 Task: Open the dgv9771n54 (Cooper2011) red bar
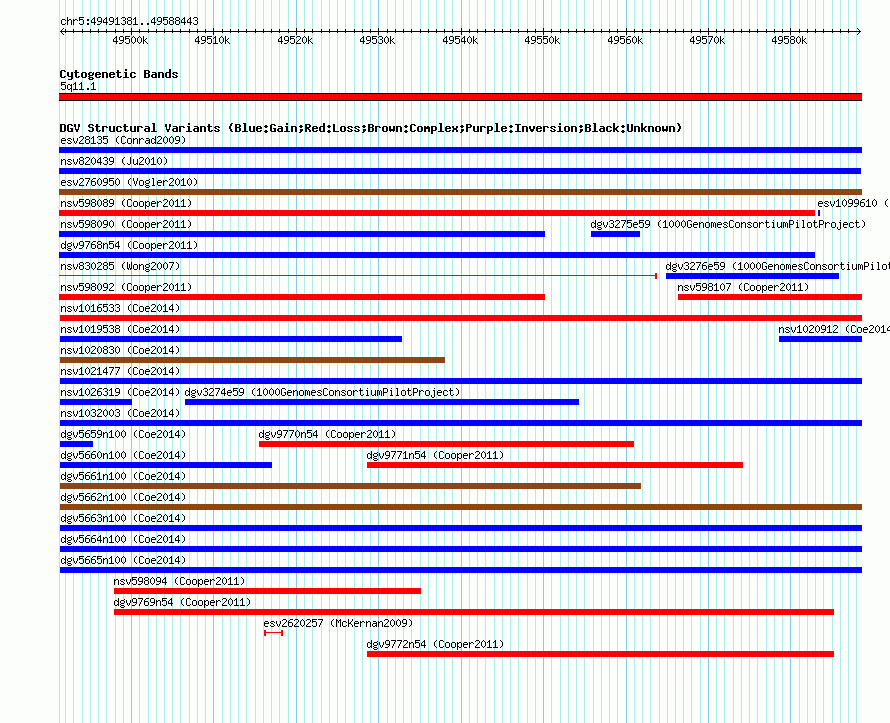(x=555, y=465)
